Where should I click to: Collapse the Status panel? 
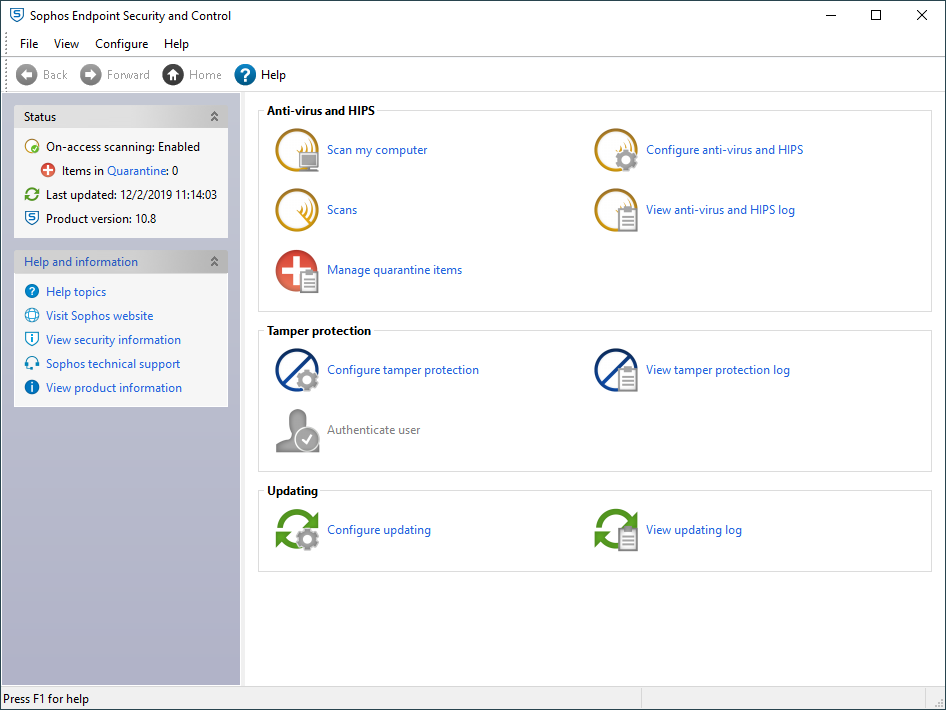coord(214,117)
